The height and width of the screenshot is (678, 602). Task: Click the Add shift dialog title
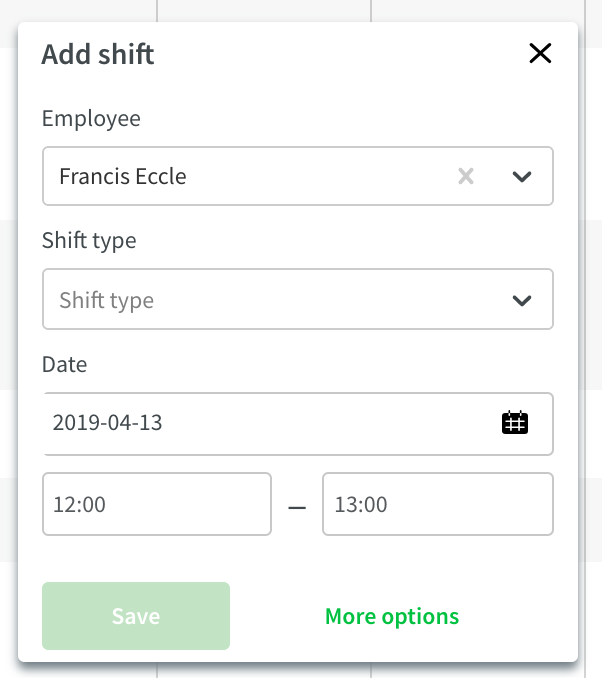98,54
